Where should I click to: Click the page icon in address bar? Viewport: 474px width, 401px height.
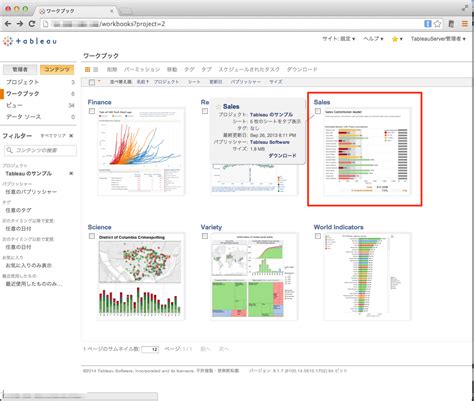(x=46, y=24)
